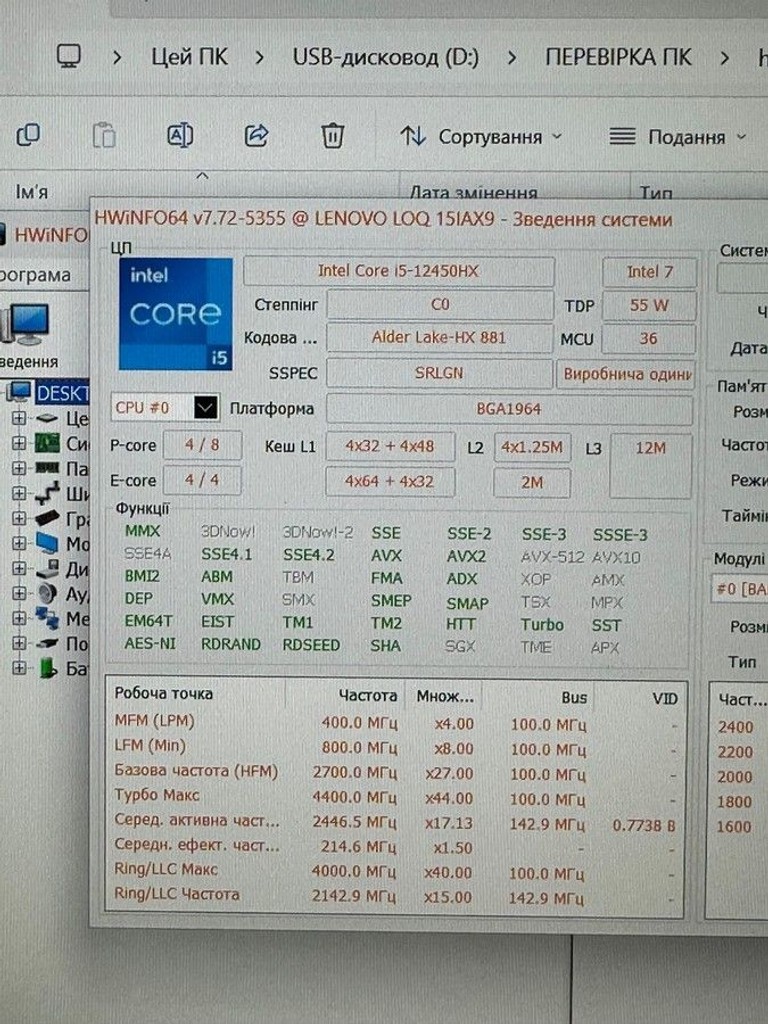The image size is (768, 1024).
Task: Click the HWiNFO summary computer icon
Action: pos(25,324)
